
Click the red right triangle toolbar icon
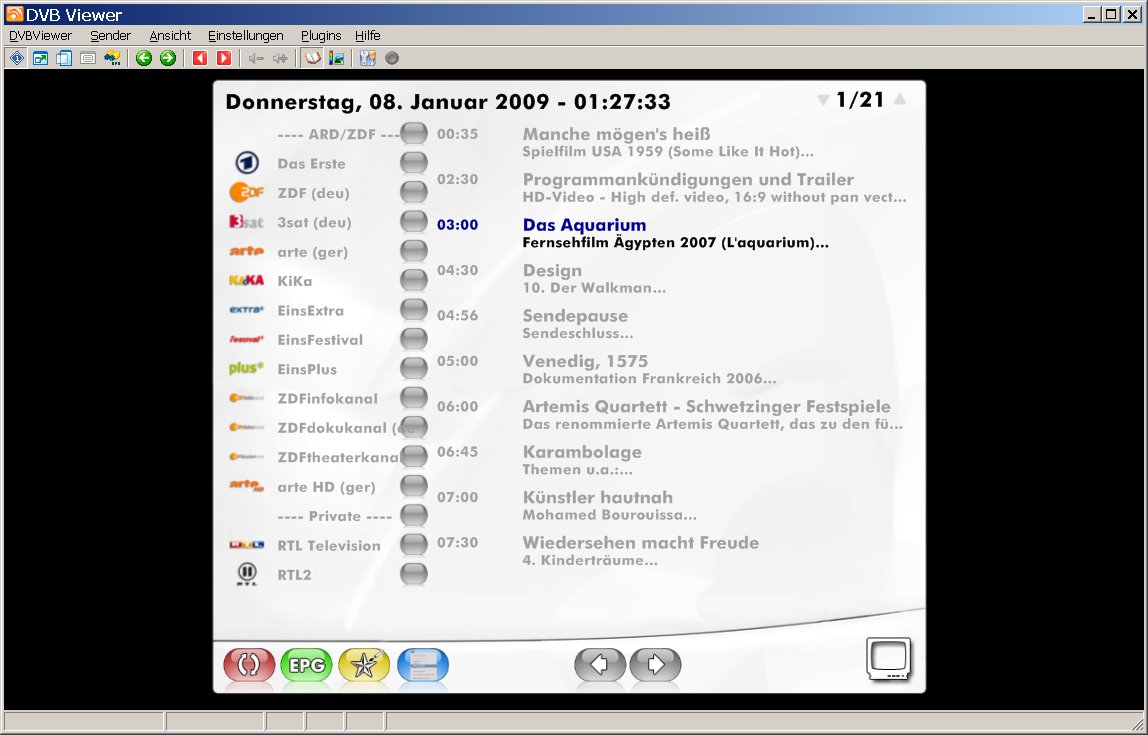point(224,58)
